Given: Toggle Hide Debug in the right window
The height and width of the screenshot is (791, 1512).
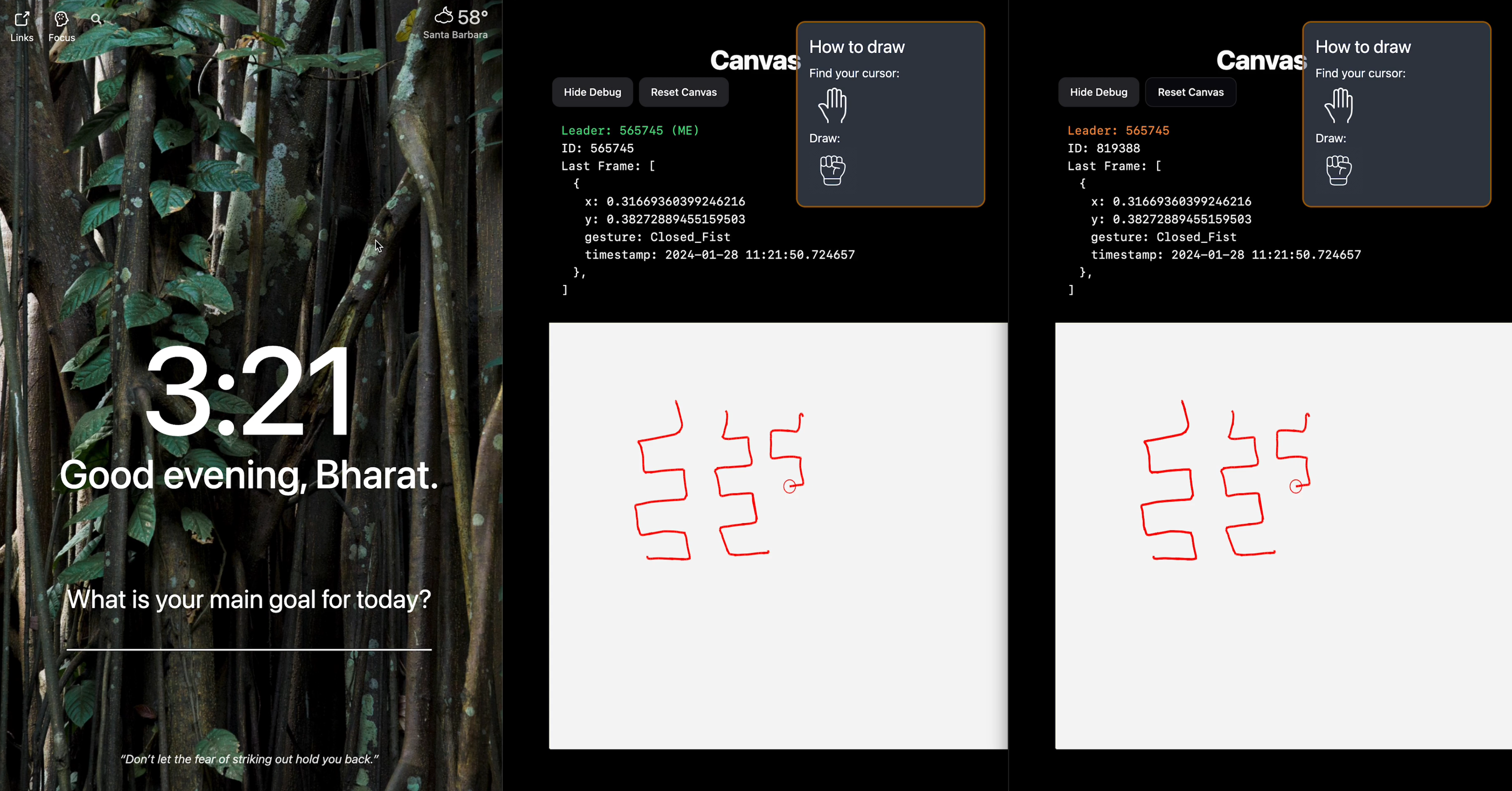Looking at the screenshot, I should pyautogui.click(x=1098, y=92).
